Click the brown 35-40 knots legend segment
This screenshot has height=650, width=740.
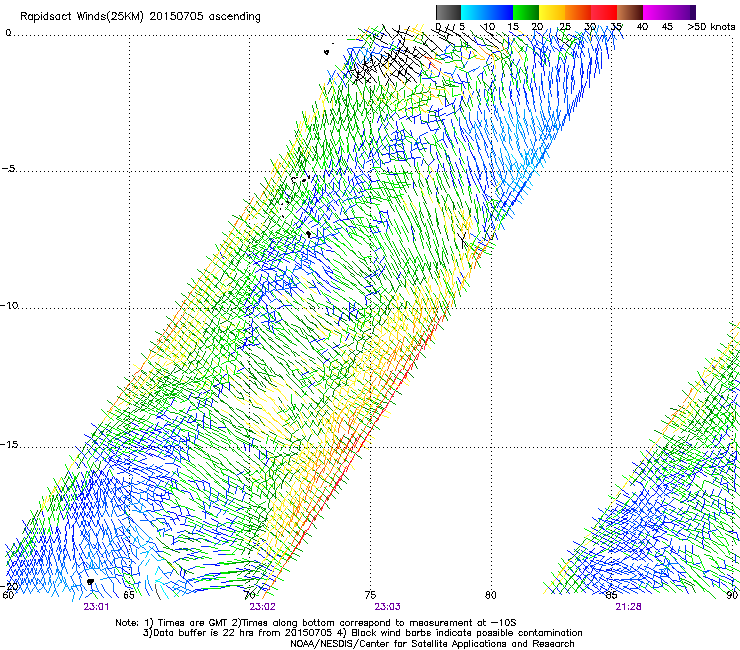click(x=630, y=12)
